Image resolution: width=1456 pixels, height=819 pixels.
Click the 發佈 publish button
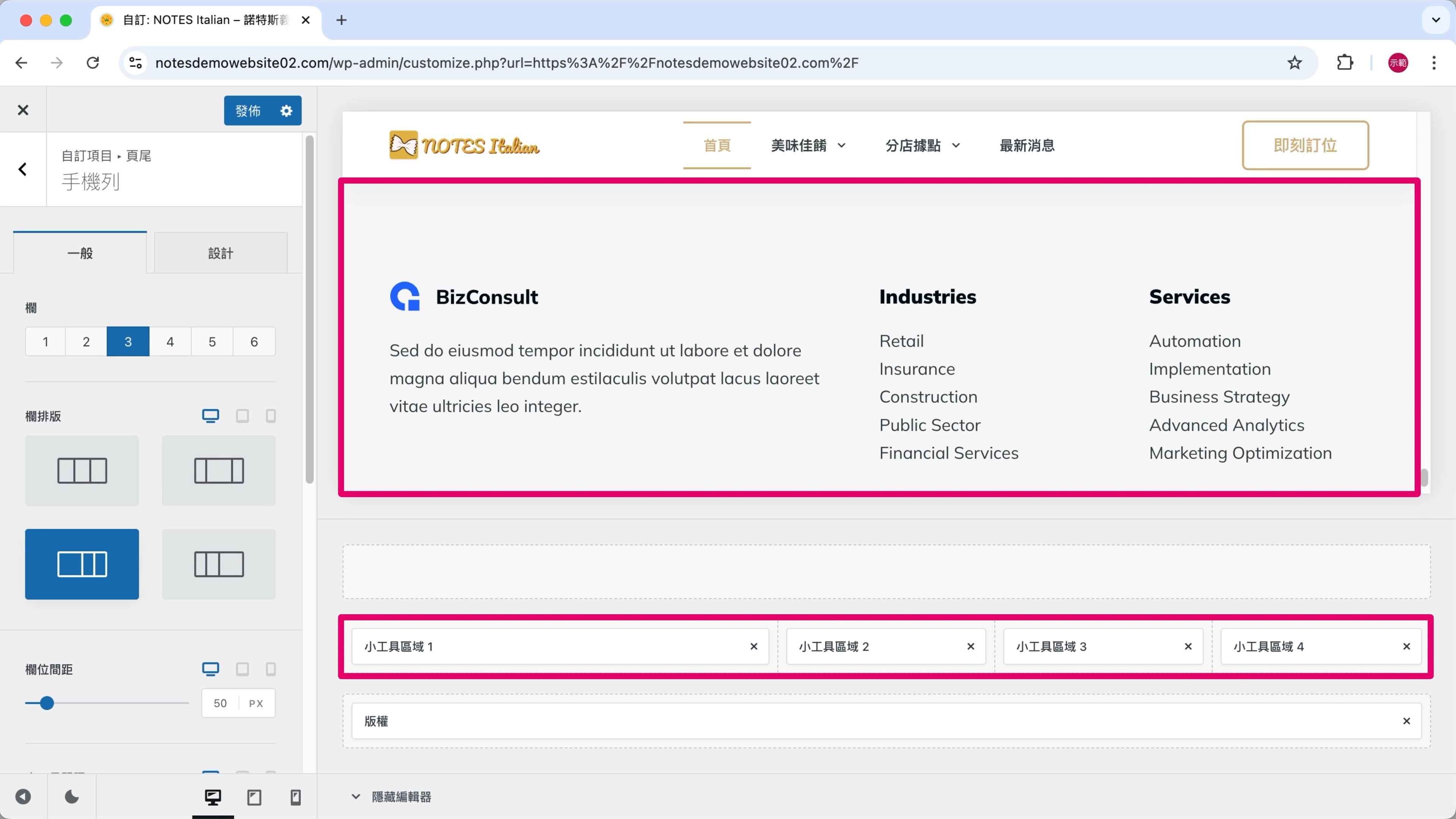click(x=248, y=111)
